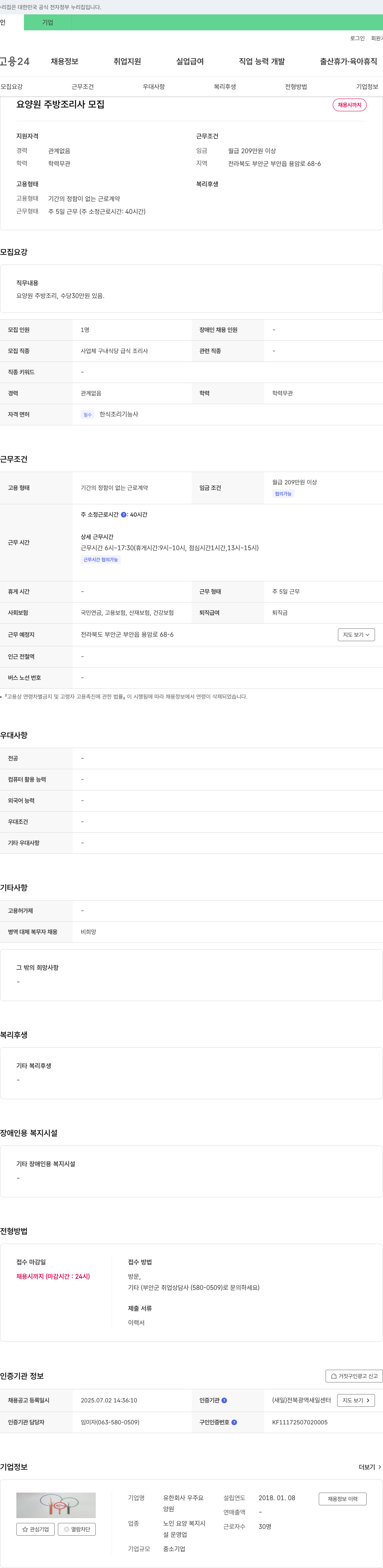This screenshot has width=383, height=1568.
Task: Select 사업체 구내식당 급식 조리사 job category
Action: click(x=115, y=351)
